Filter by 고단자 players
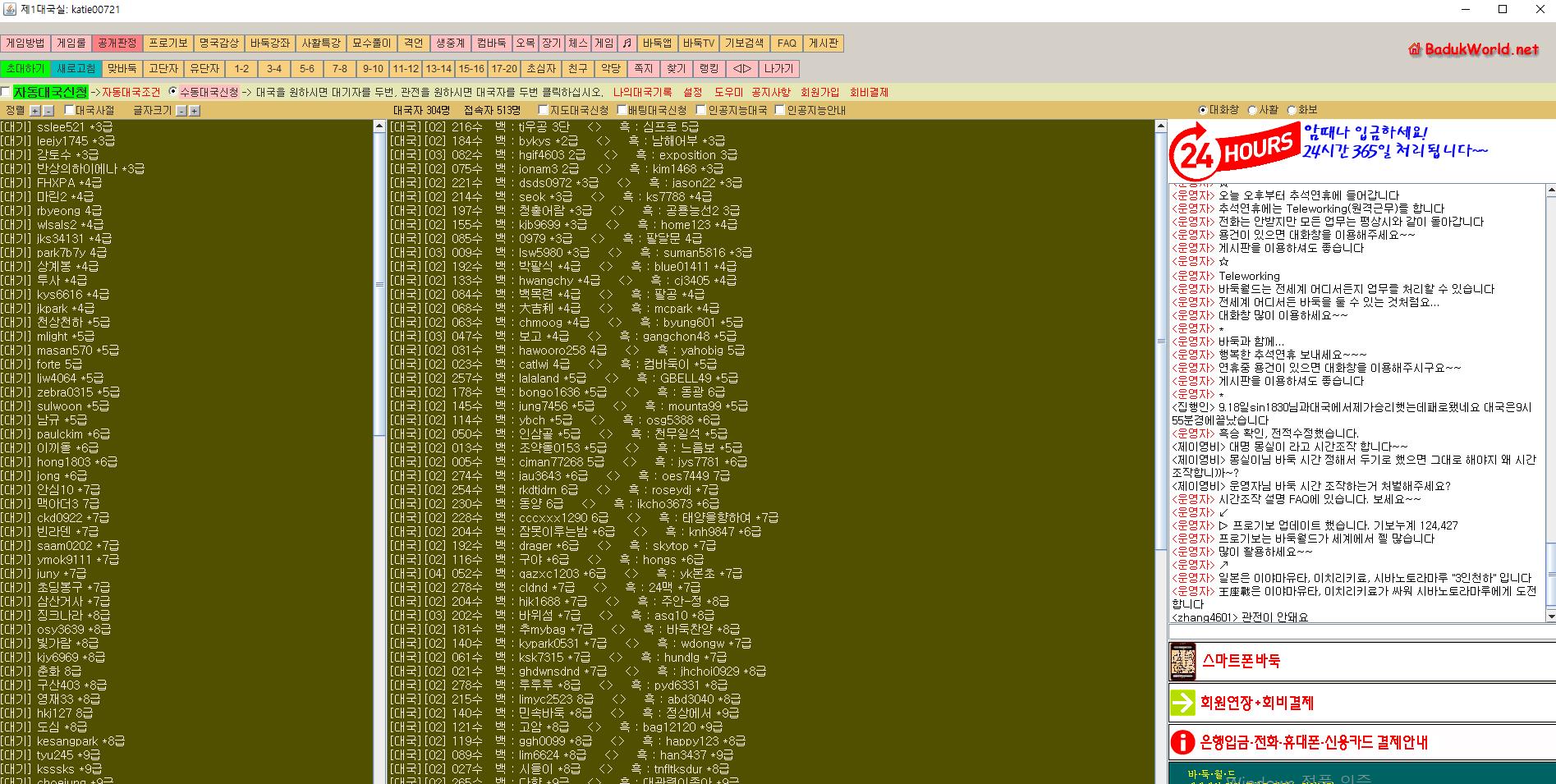Screen dimensions: 1556x784 tap(163, 69)
